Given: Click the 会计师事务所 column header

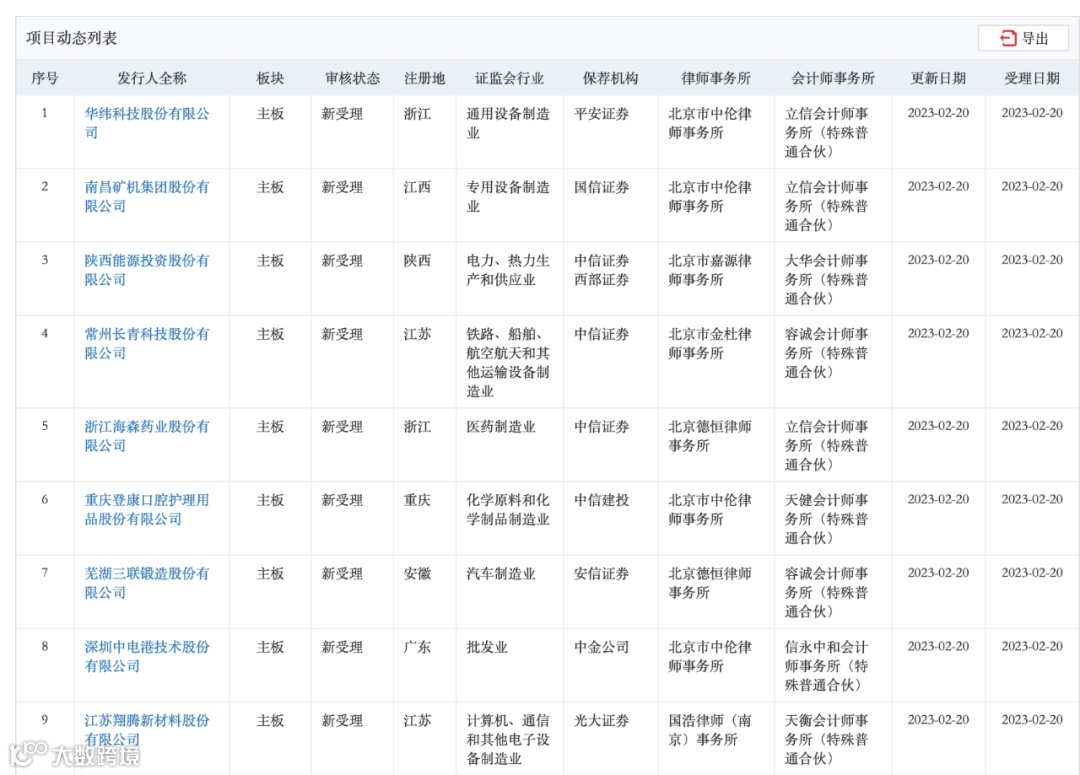Looking at the screenshot, I should click(833, 79).
